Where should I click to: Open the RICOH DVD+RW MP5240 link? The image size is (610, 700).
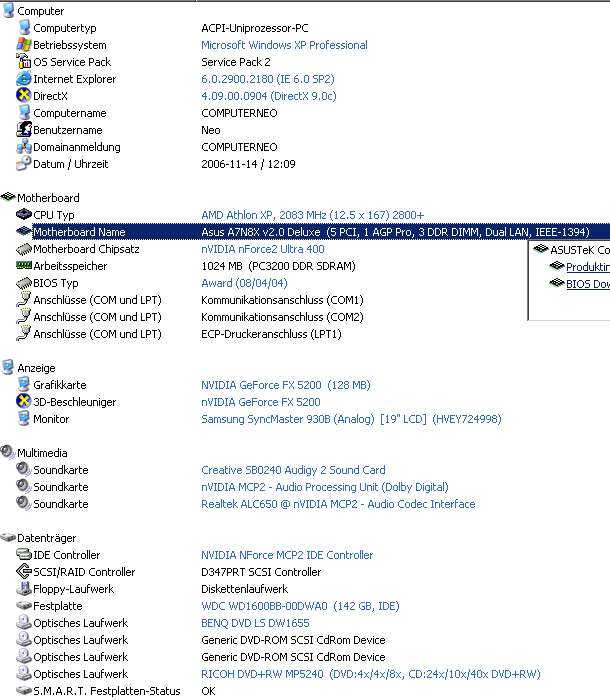(x=371, y=674)
